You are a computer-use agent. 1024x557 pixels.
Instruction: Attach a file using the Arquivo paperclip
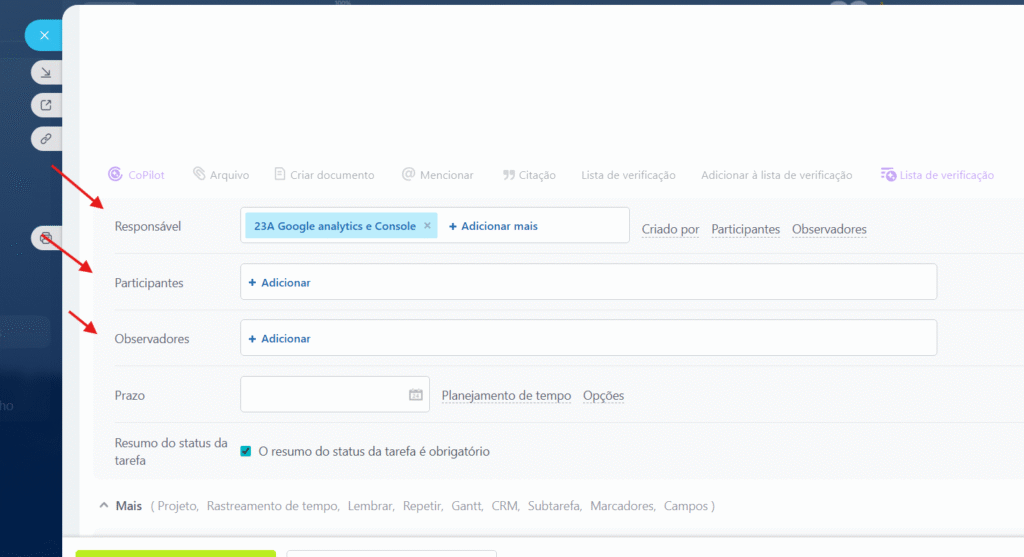coord(199,175)
